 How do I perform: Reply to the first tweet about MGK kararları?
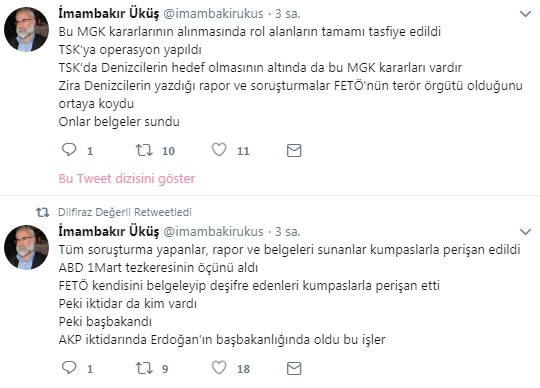point(69,150)
